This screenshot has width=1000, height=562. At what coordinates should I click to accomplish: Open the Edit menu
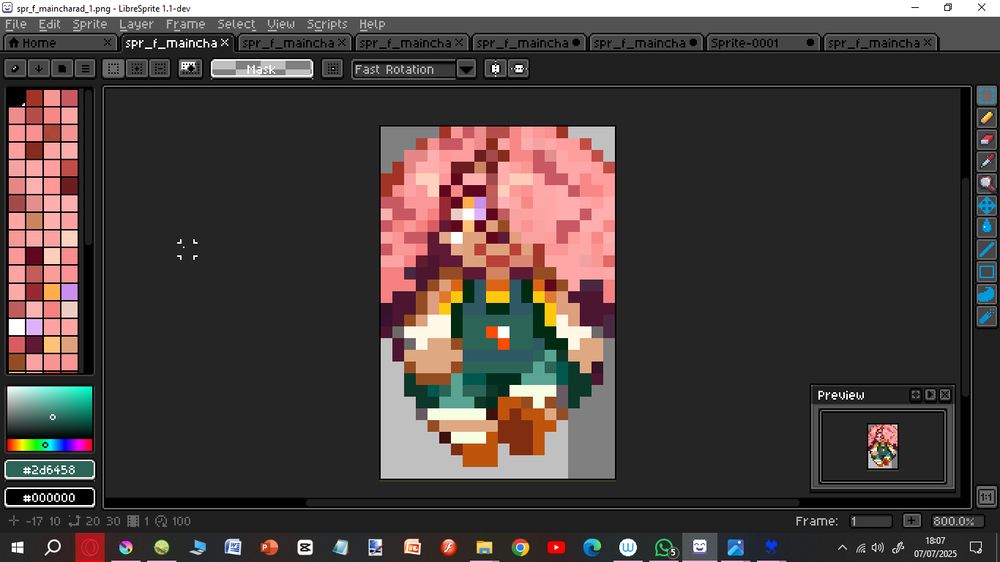tap(49, 24)
